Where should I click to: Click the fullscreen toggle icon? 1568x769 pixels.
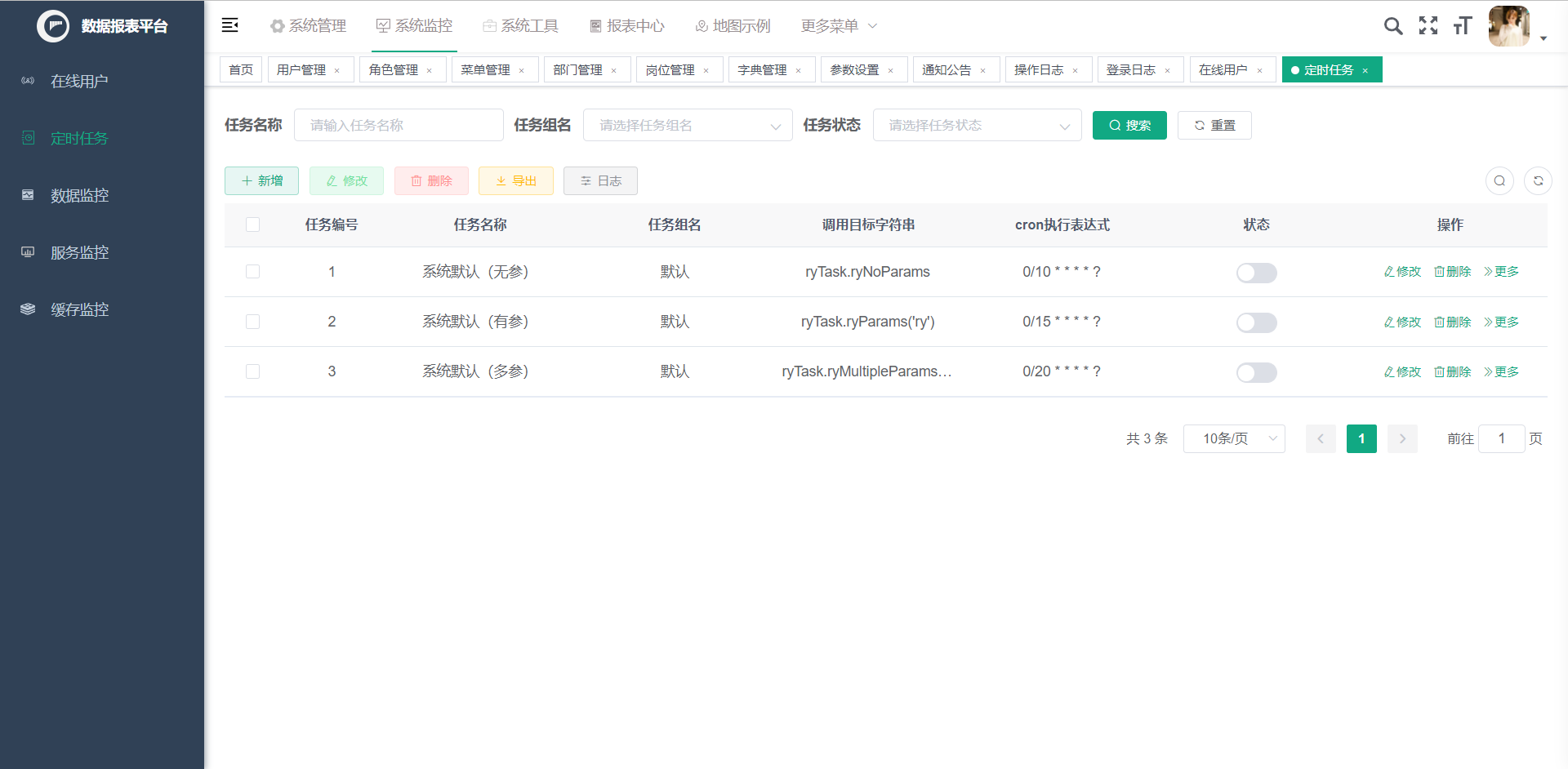click(x=1428, y=25)
